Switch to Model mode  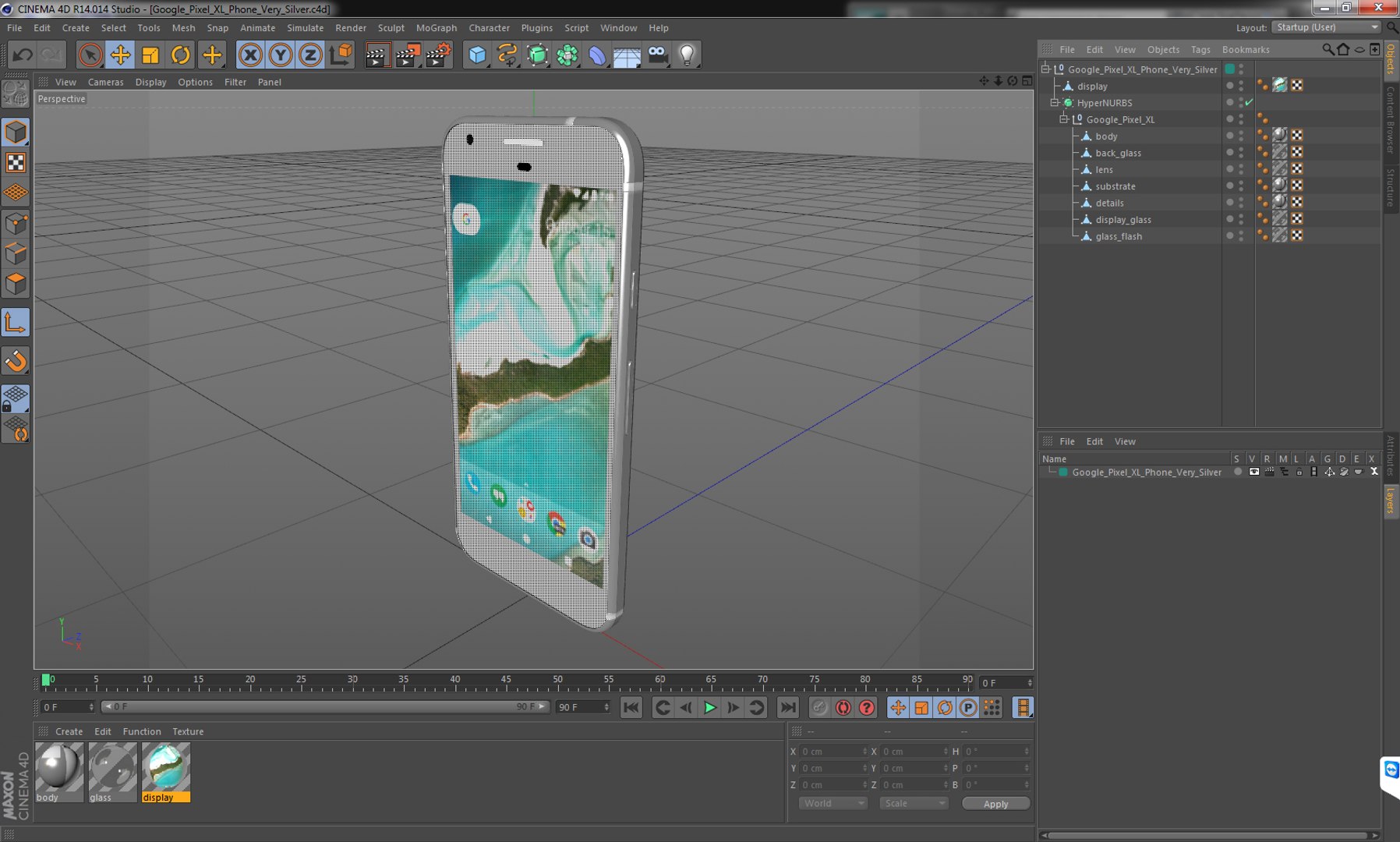point(16,133)
